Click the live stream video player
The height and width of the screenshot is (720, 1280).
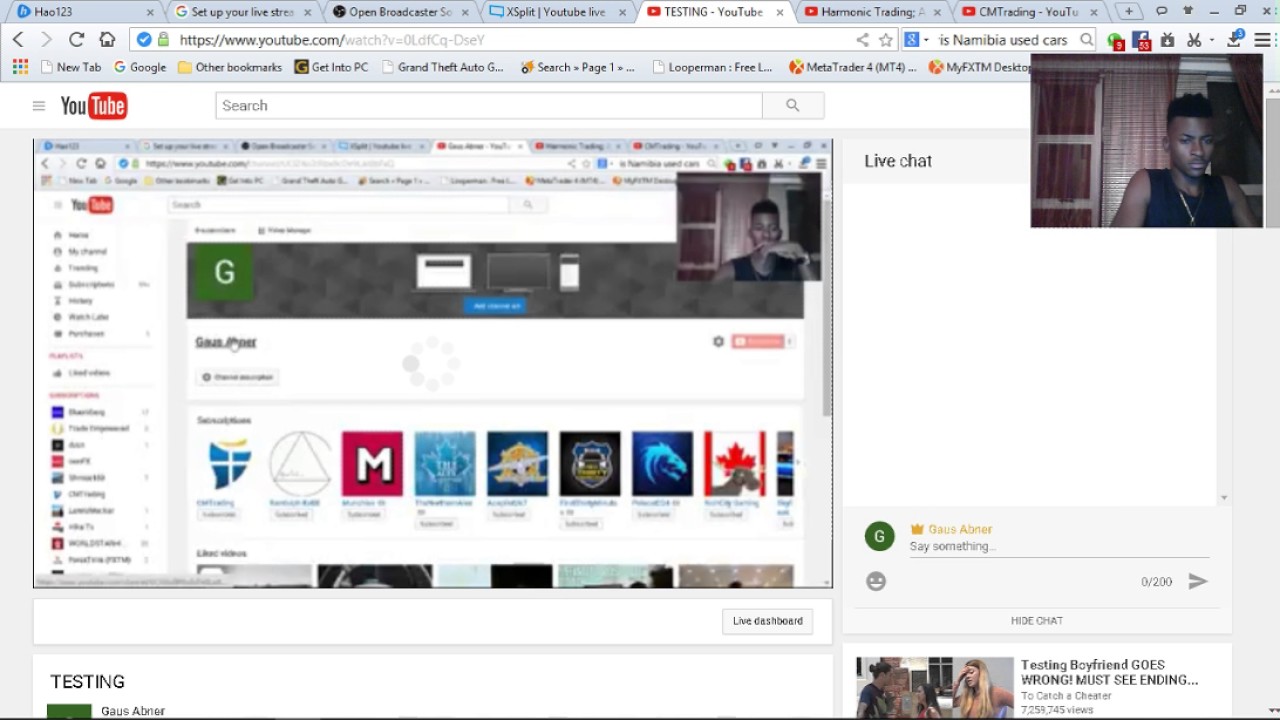[432, 363]
